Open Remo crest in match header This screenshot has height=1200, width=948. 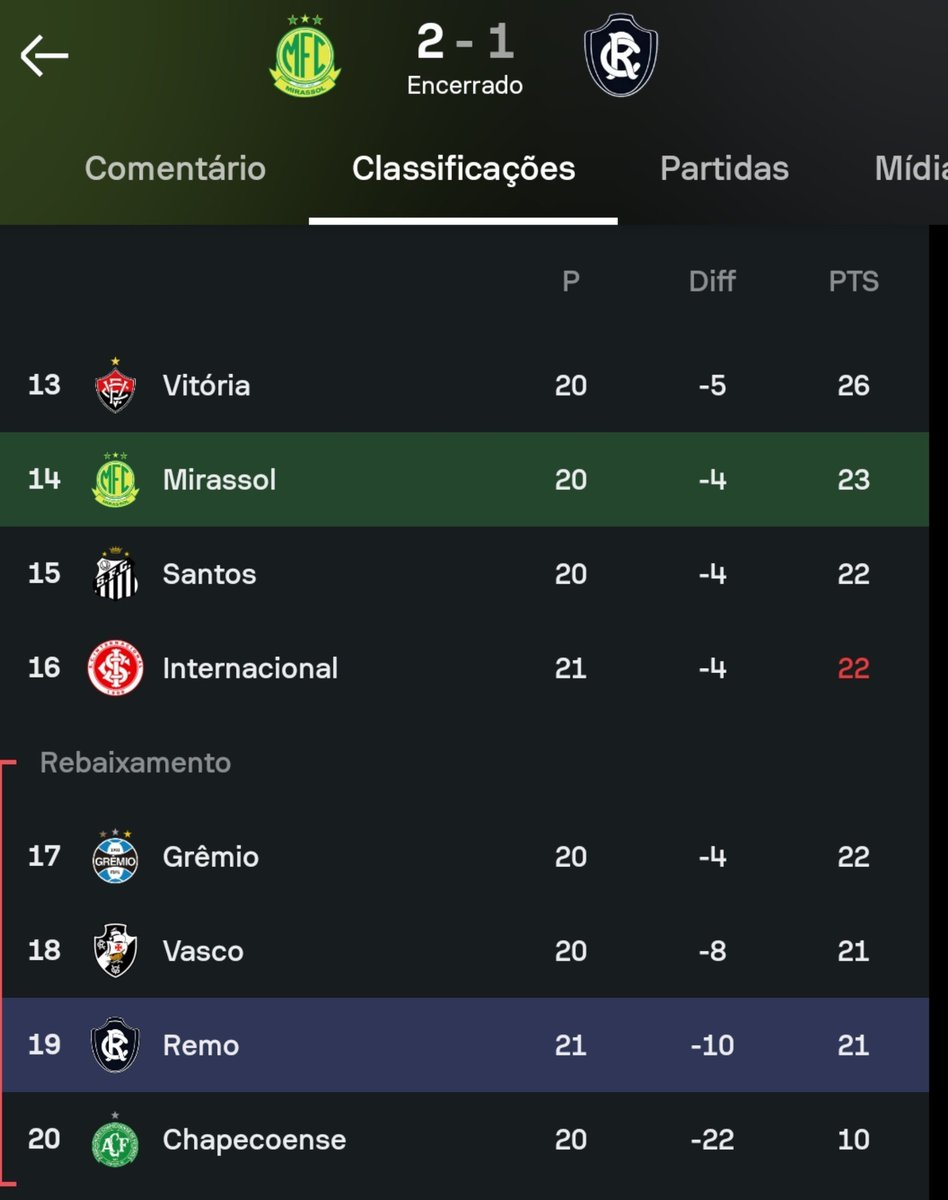click(621, 55)
